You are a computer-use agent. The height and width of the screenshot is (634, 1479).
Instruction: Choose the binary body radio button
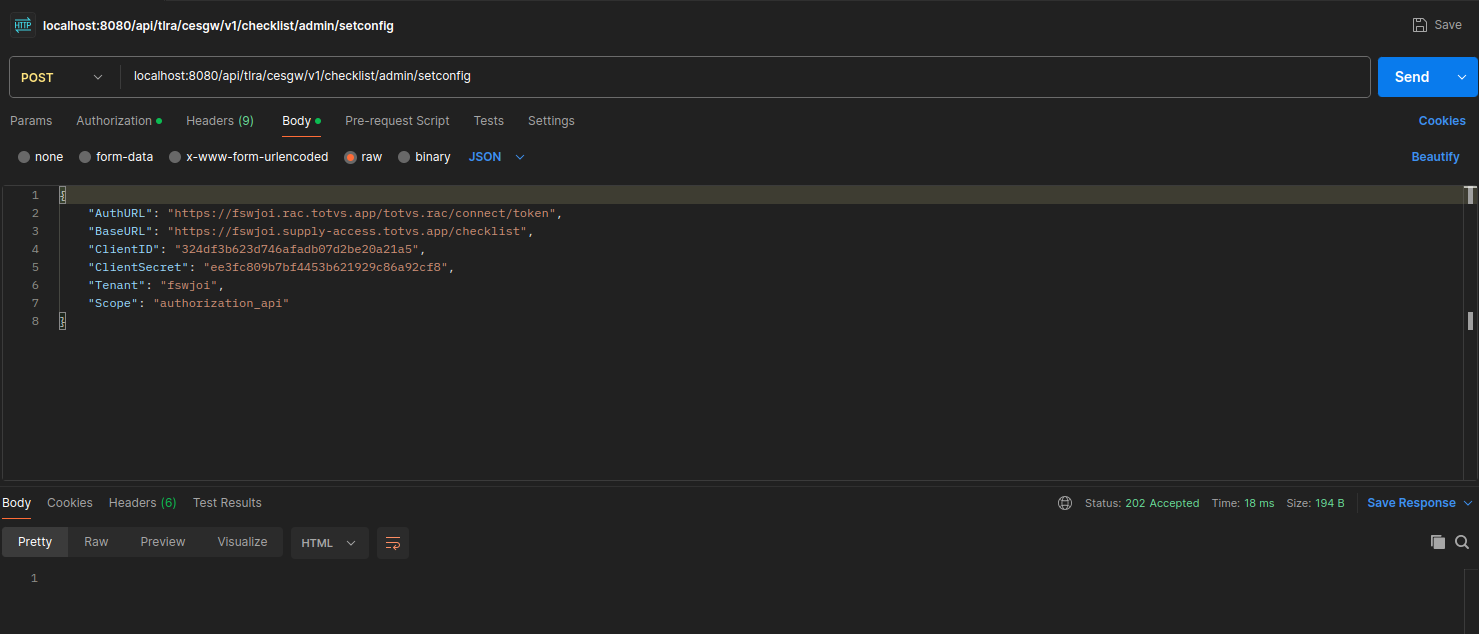pyautogui.click(x=404, y=157)
